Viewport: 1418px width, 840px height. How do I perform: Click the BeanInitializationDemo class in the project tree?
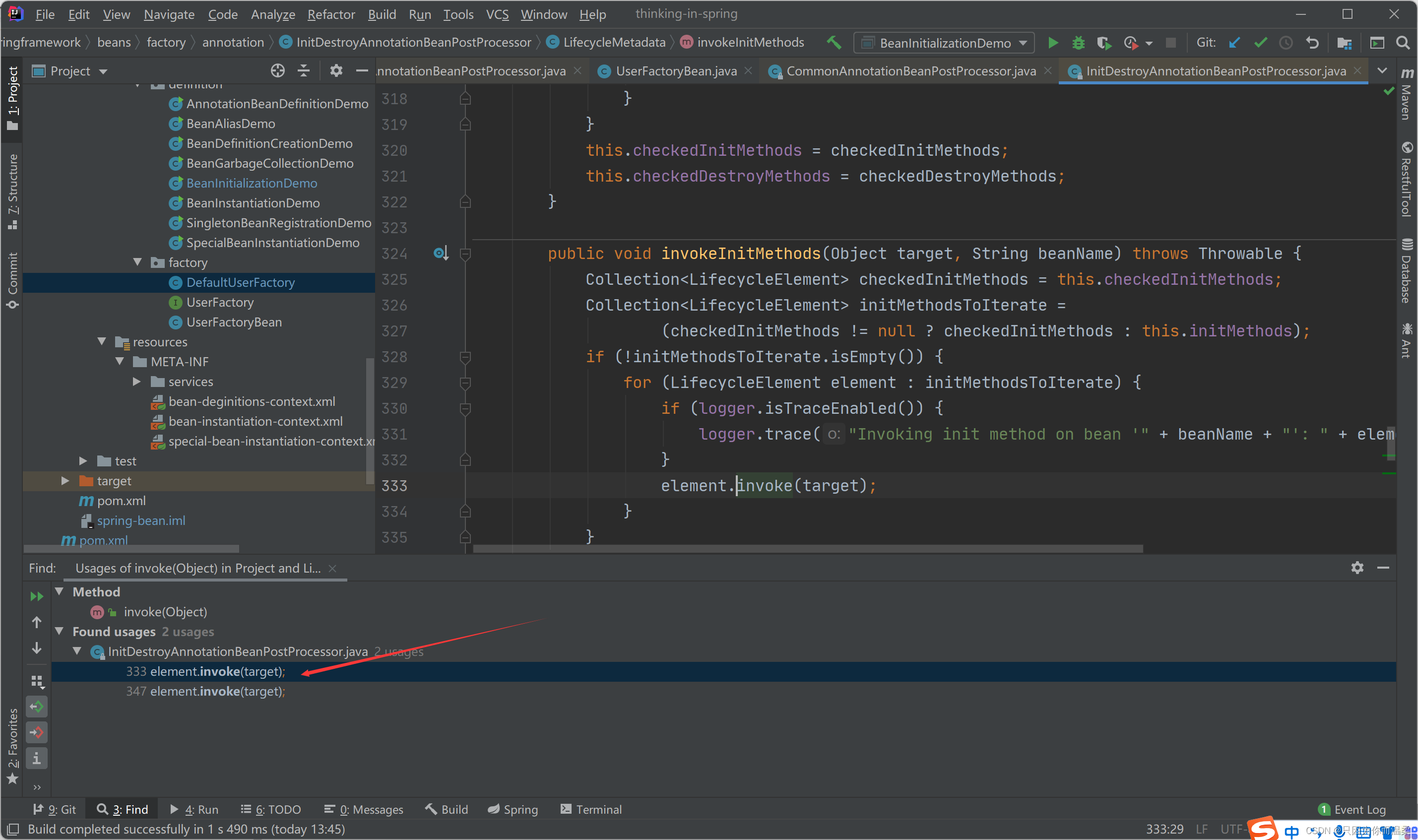[x=252, y=182]
